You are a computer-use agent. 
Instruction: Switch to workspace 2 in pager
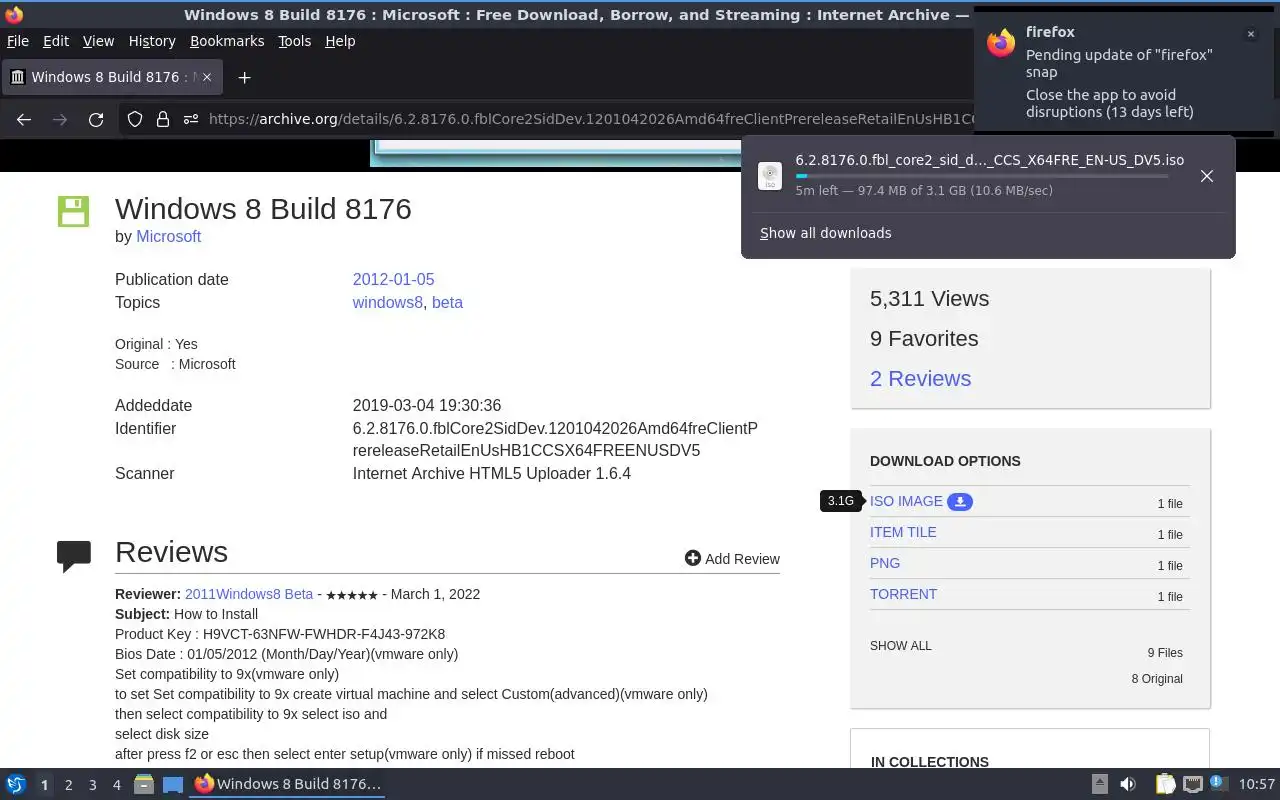[x=68, y=785]
